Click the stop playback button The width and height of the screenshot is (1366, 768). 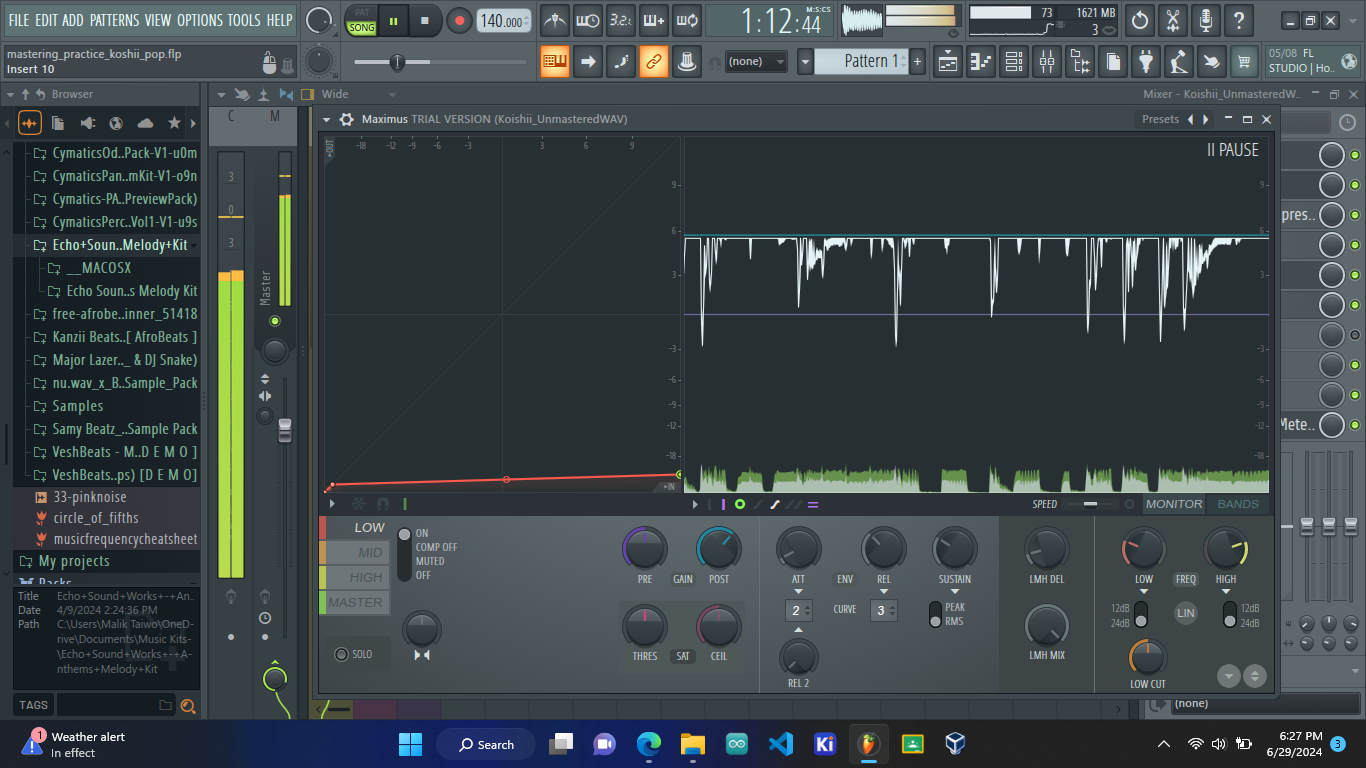(x=425, y=21)
